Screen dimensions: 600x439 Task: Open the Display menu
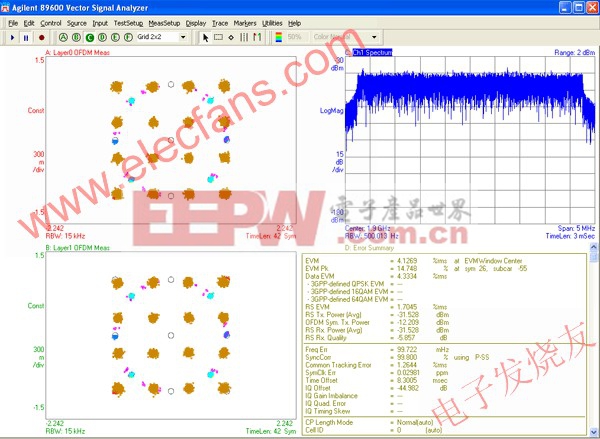196,23
